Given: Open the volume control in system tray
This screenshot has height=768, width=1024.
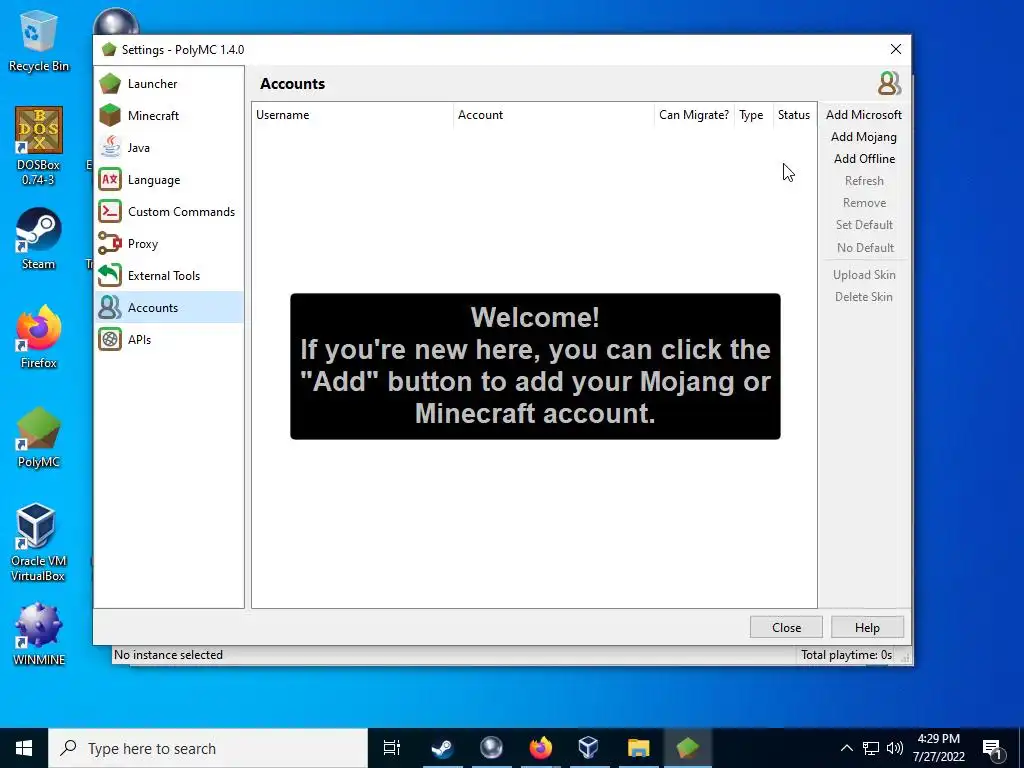Looking at the screenshot, I should click(x=895, y=748).
